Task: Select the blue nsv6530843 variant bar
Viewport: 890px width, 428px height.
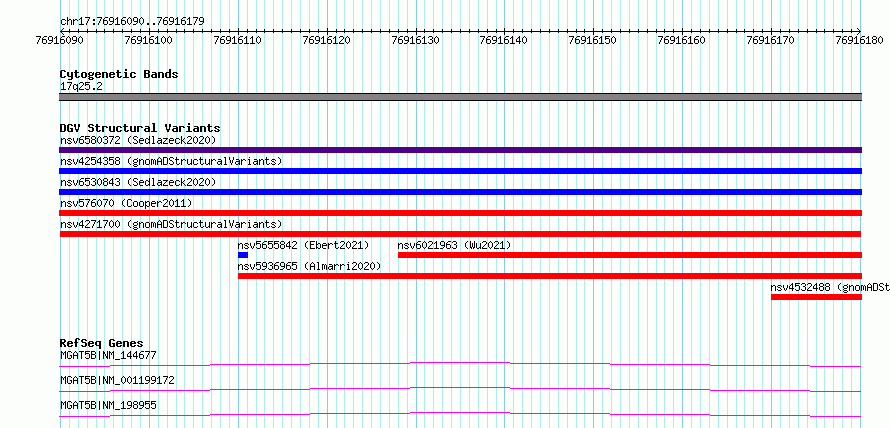Action: (460, 192)
